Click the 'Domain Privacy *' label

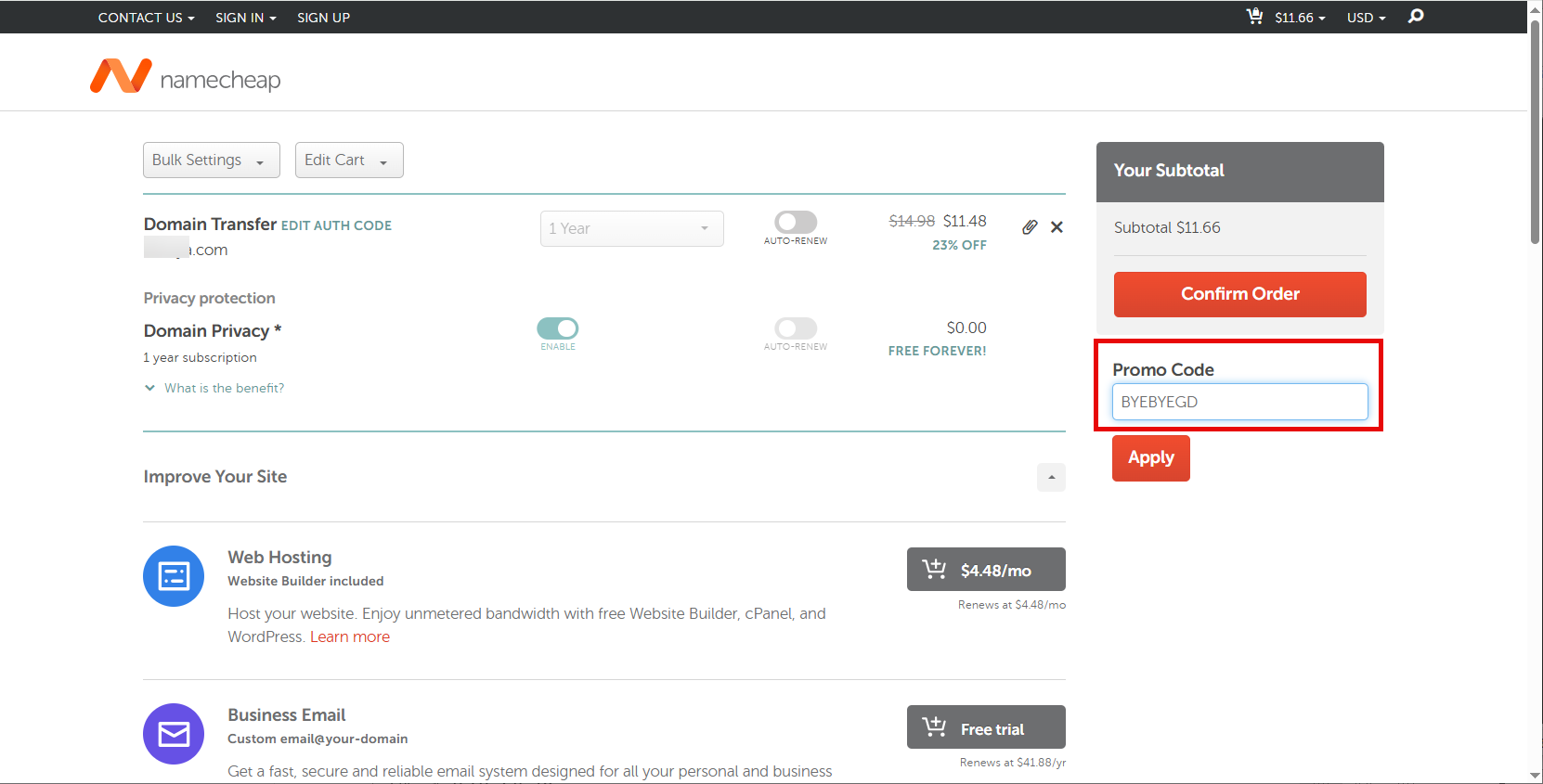(213, 331)
